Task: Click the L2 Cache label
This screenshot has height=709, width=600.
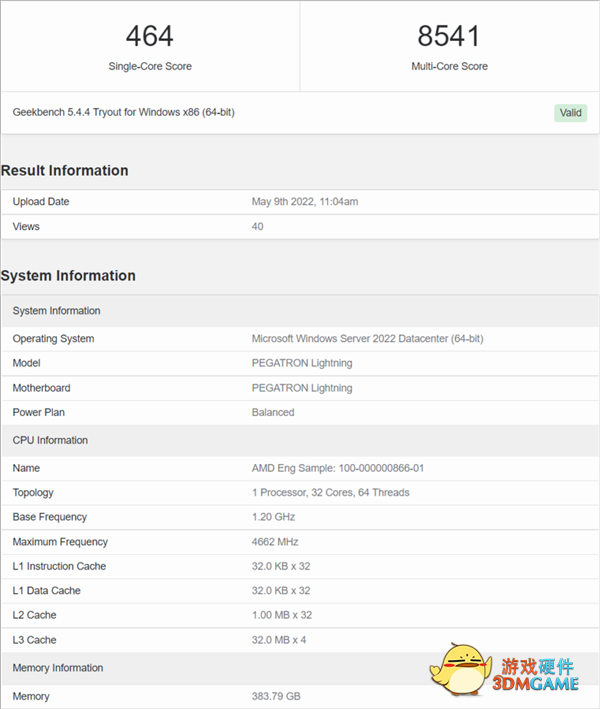Action: click(x=34, y=615)
